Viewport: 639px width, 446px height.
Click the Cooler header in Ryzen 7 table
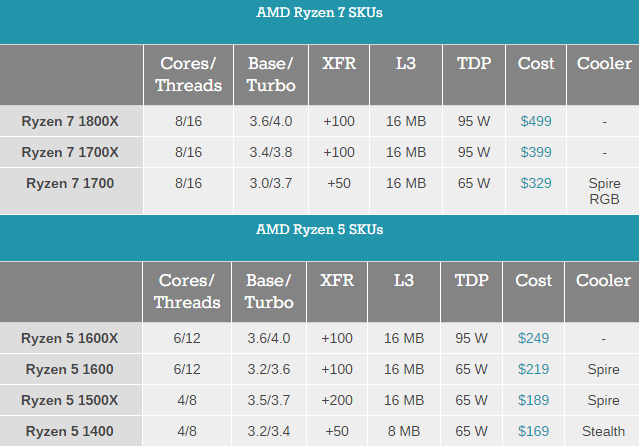603,75
